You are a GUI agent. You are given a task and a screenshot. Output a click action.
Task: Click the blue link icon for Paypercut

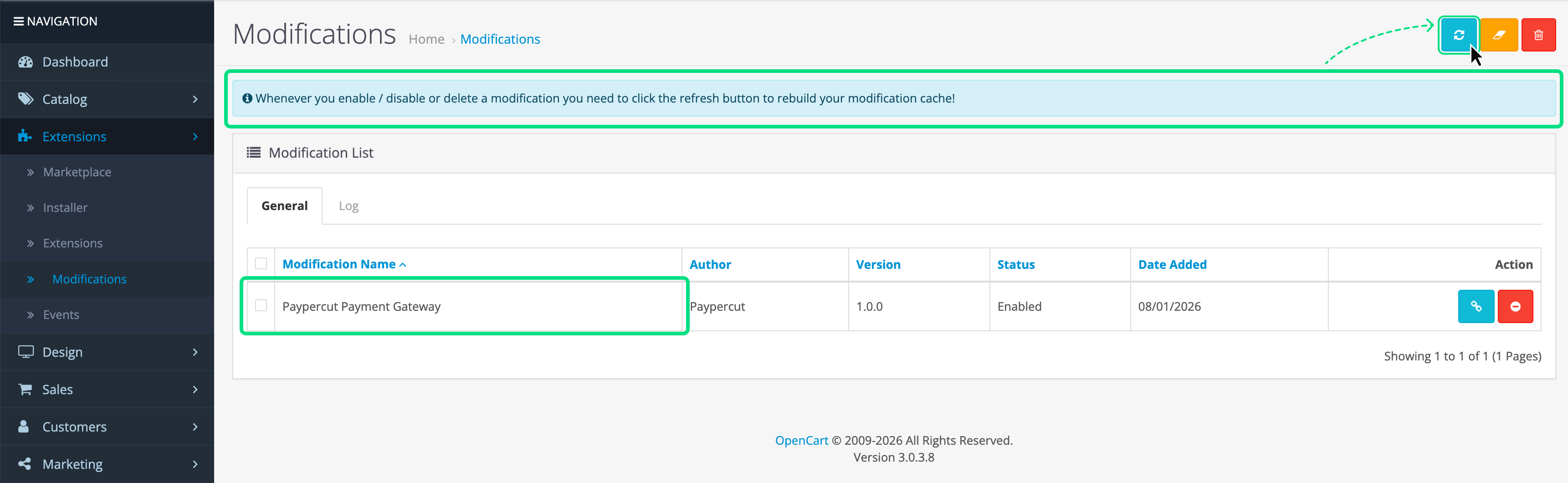(1476, 306)
